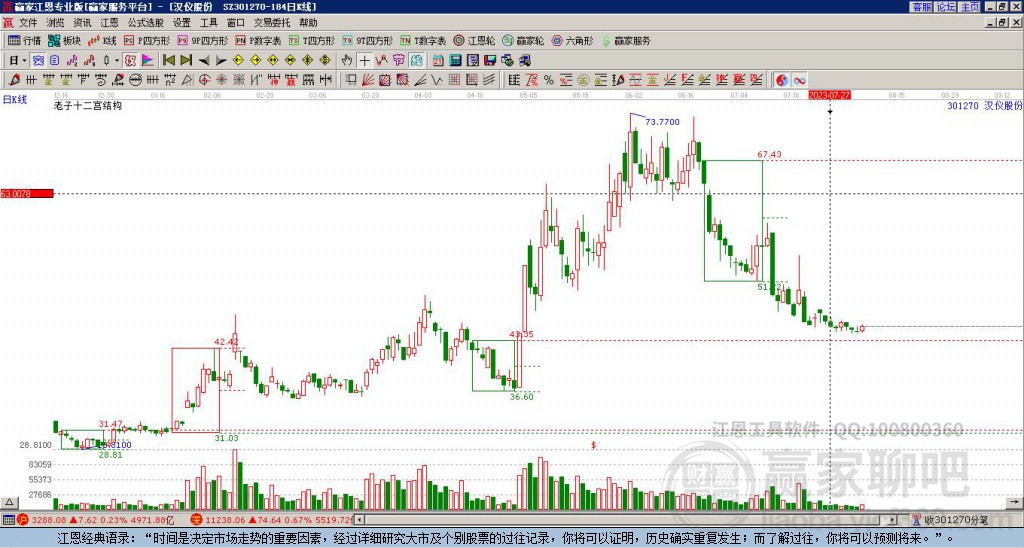Open the 文件 menu
Image resolution: width=1024 pixels, height=548 pixels.
click(27, 23)
